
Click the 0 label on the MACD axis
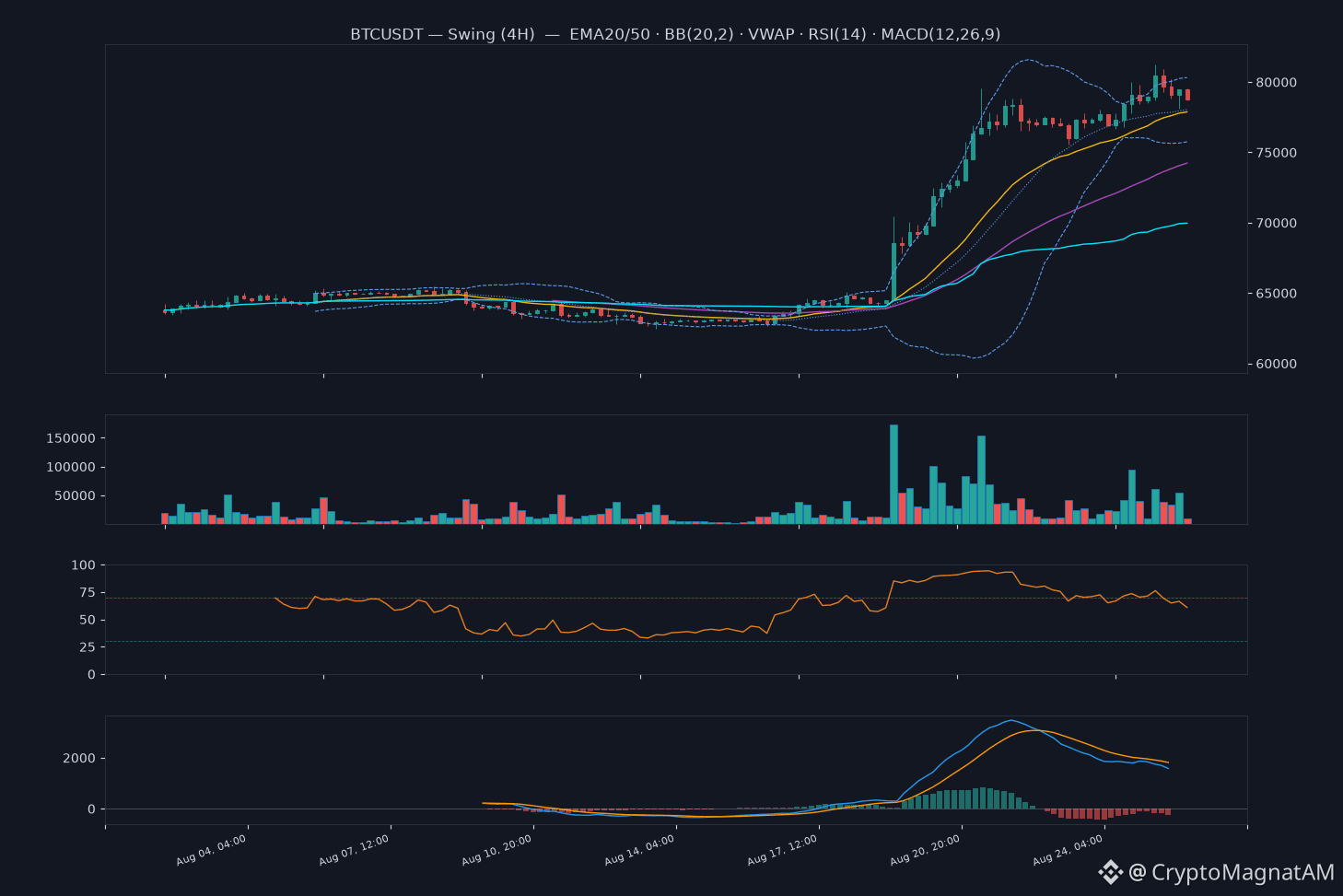pos(92,809)
